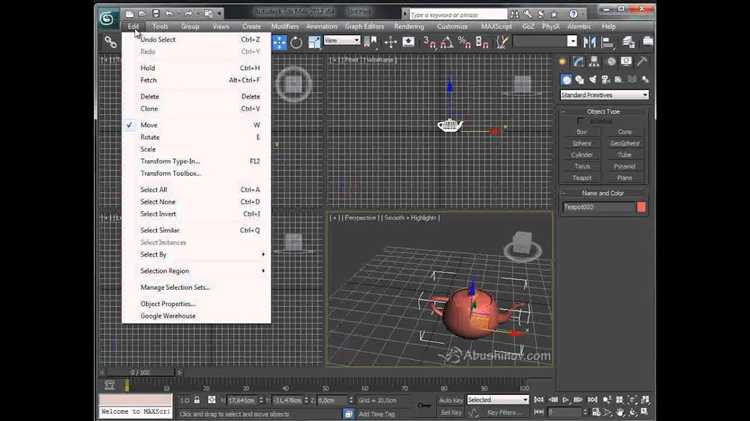
Task: Open the Display command panel
Action: click(x=626, y=62)
